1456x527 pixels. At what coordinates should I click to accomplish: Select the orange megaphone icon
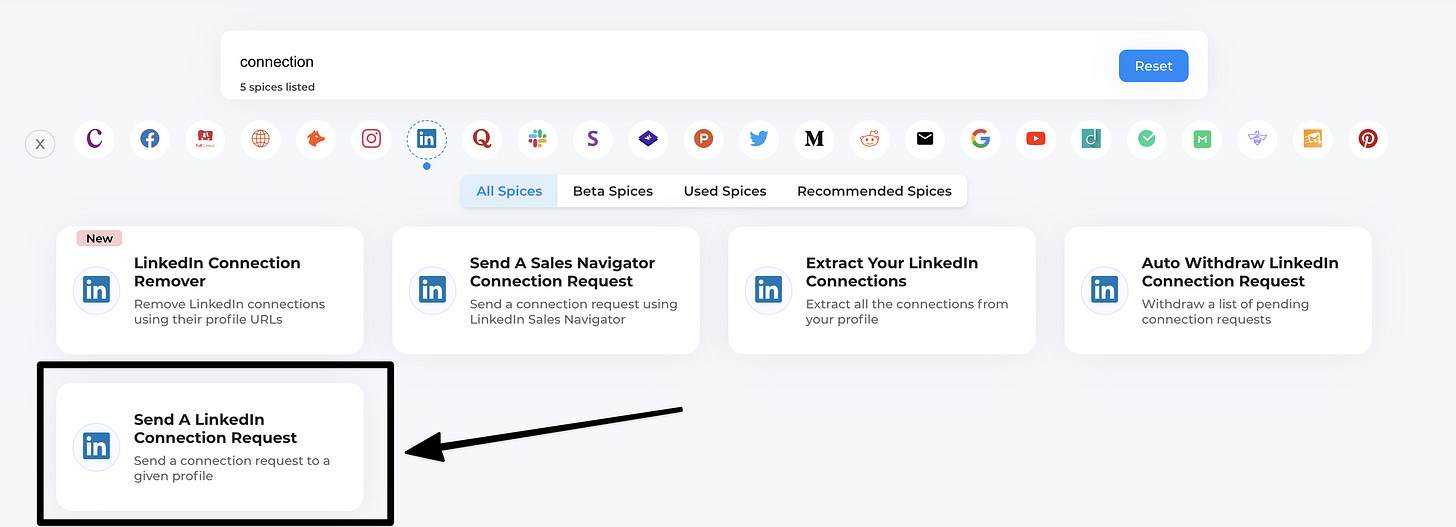coord(1313,139)
